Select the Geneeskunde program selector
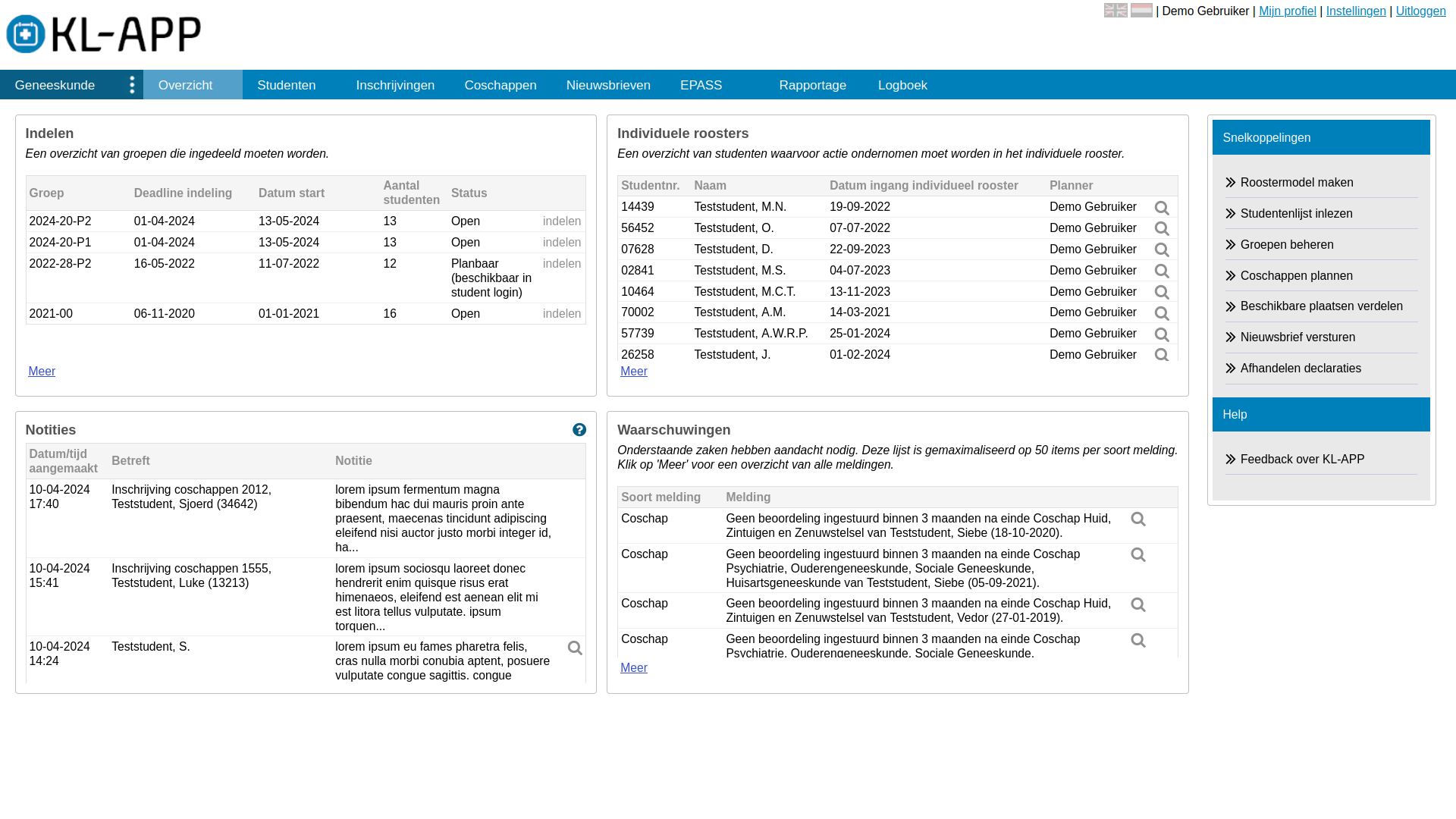 click(61, 85)
